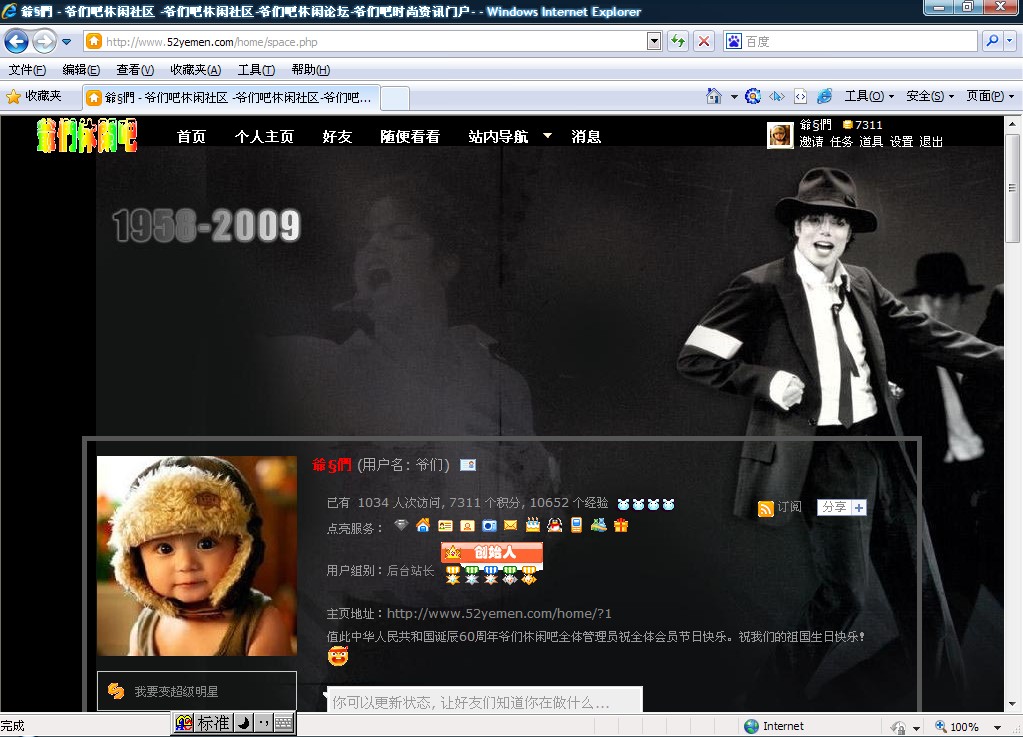
Task: Click the red Stop loading icon
Action: [704, 42]
